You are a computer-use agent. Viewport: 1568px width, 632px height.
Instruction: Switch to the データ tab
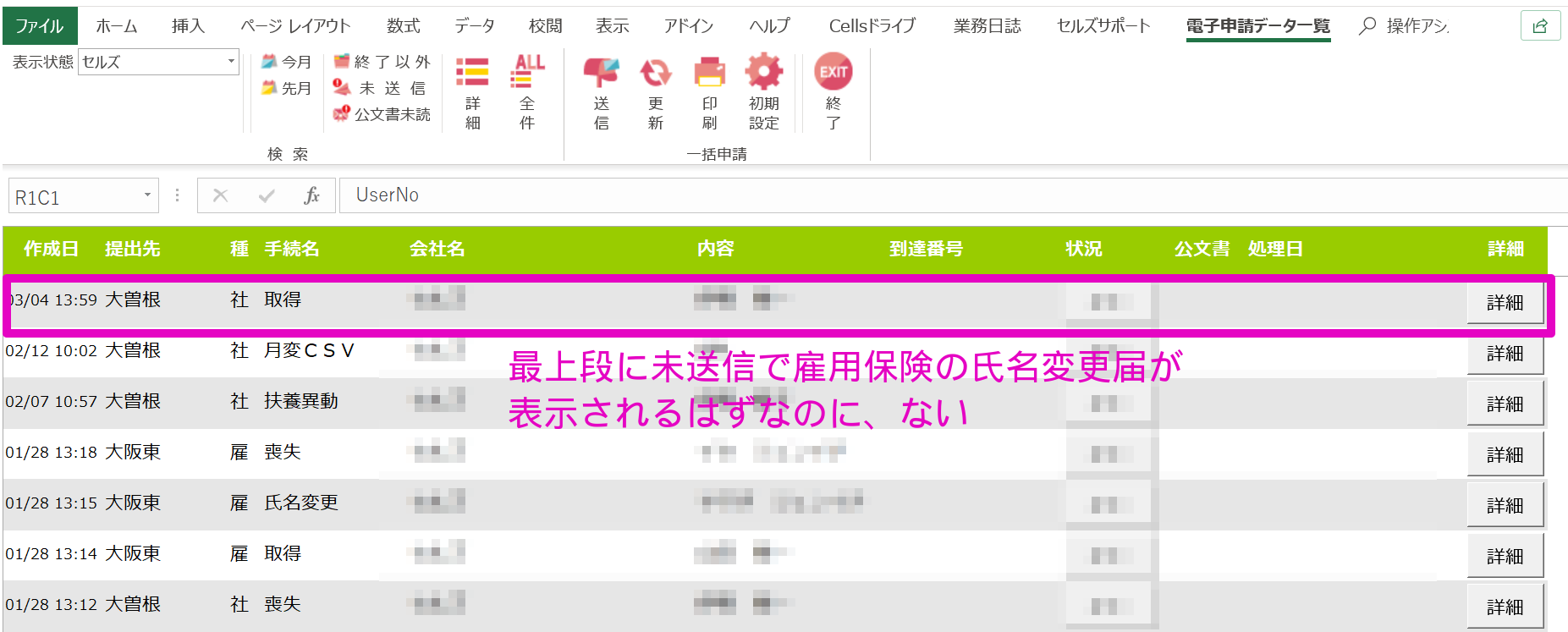[x=475, y=25]
